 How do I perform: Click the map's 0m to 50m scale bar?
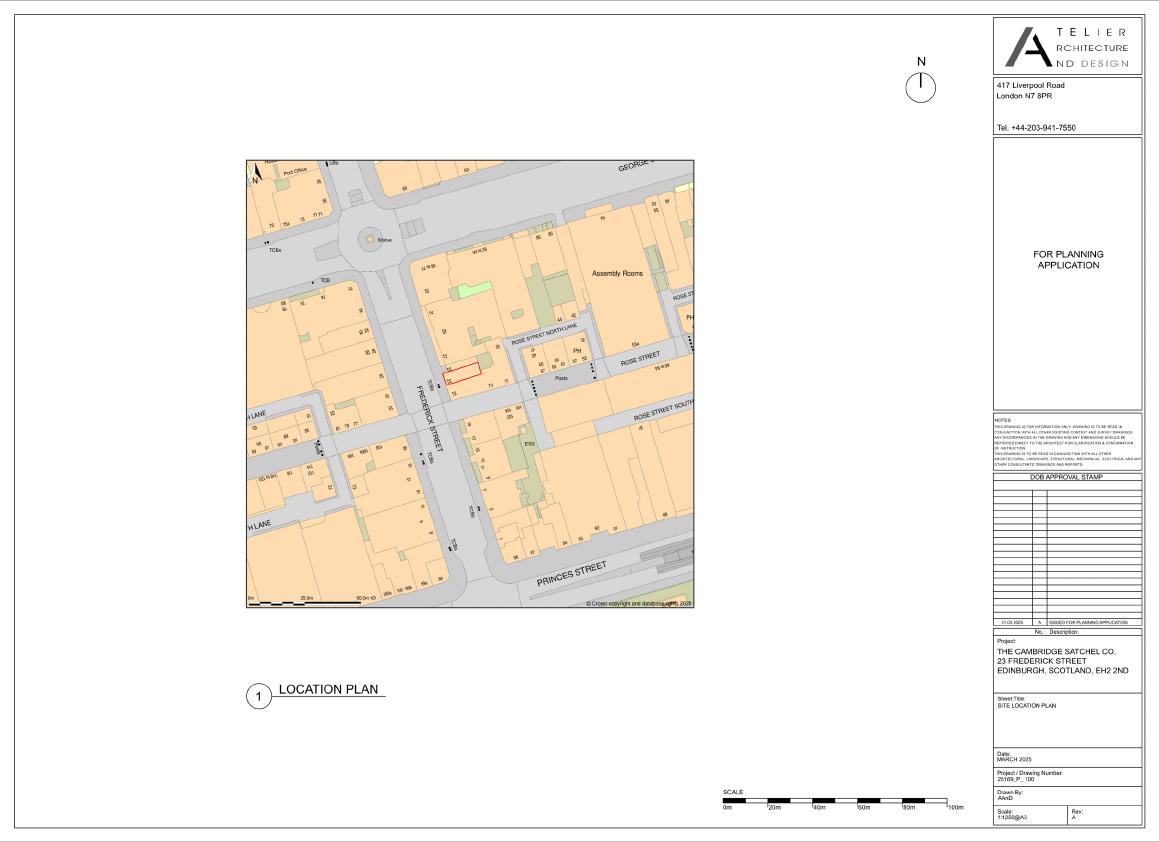310,603
